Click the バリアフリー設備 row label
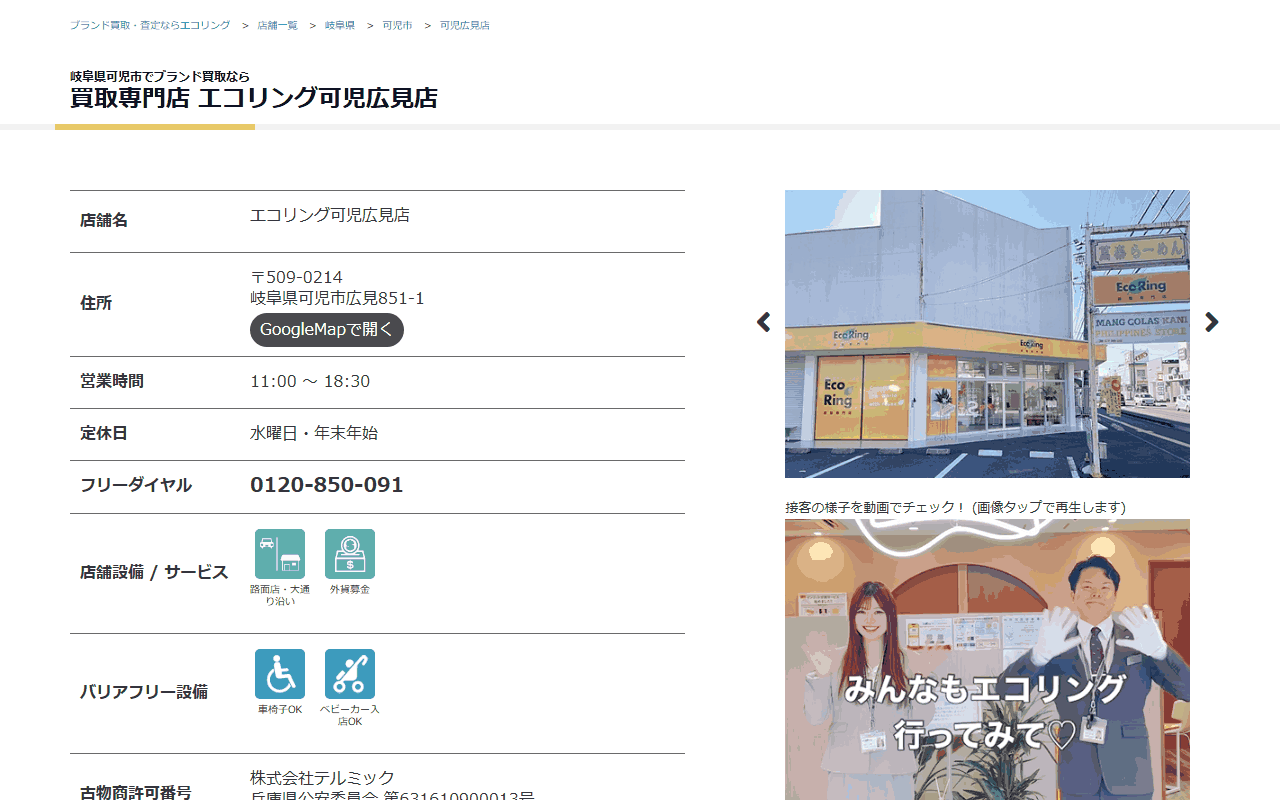Screen dimensions: 1280x800 (x=144, y=692)
